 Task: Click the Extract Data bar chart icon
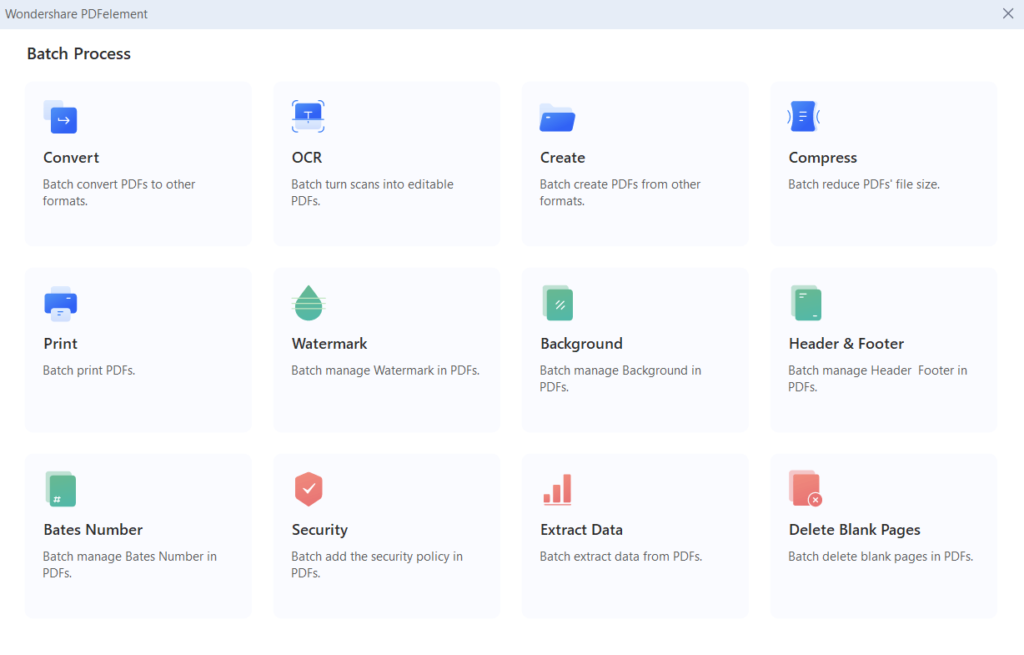(557, 490)
